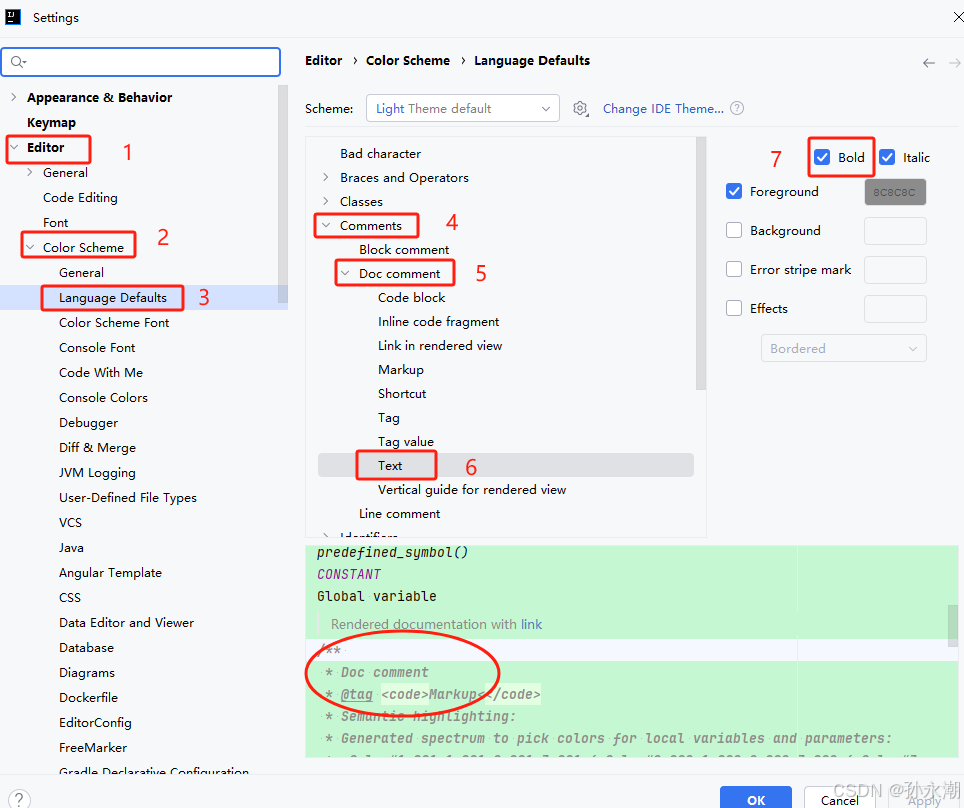
Task: Select Code Editing settings page
Action: 80,197
